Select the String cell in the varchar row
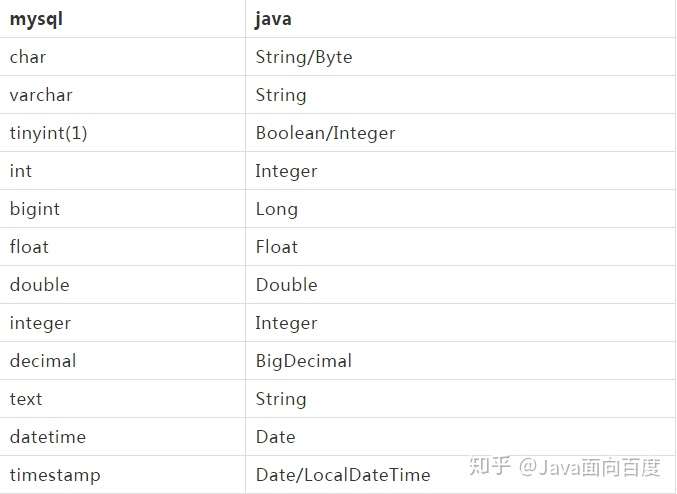 281,95
